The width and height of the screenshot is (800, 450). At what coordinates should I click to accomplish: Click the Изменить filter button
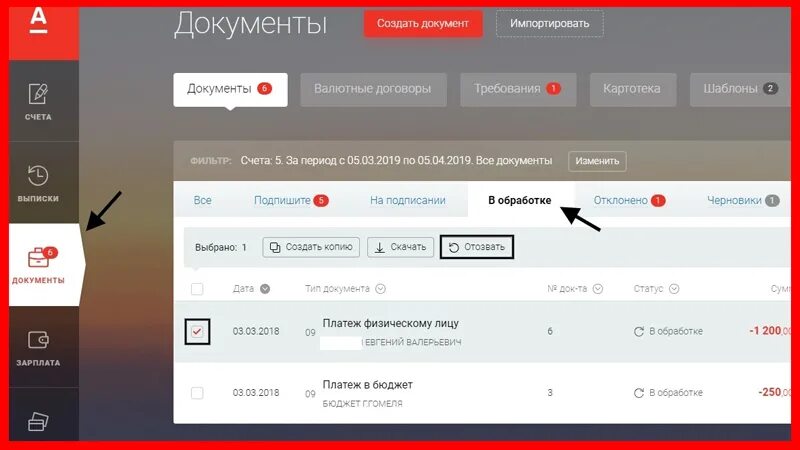[x=597, y=161]
